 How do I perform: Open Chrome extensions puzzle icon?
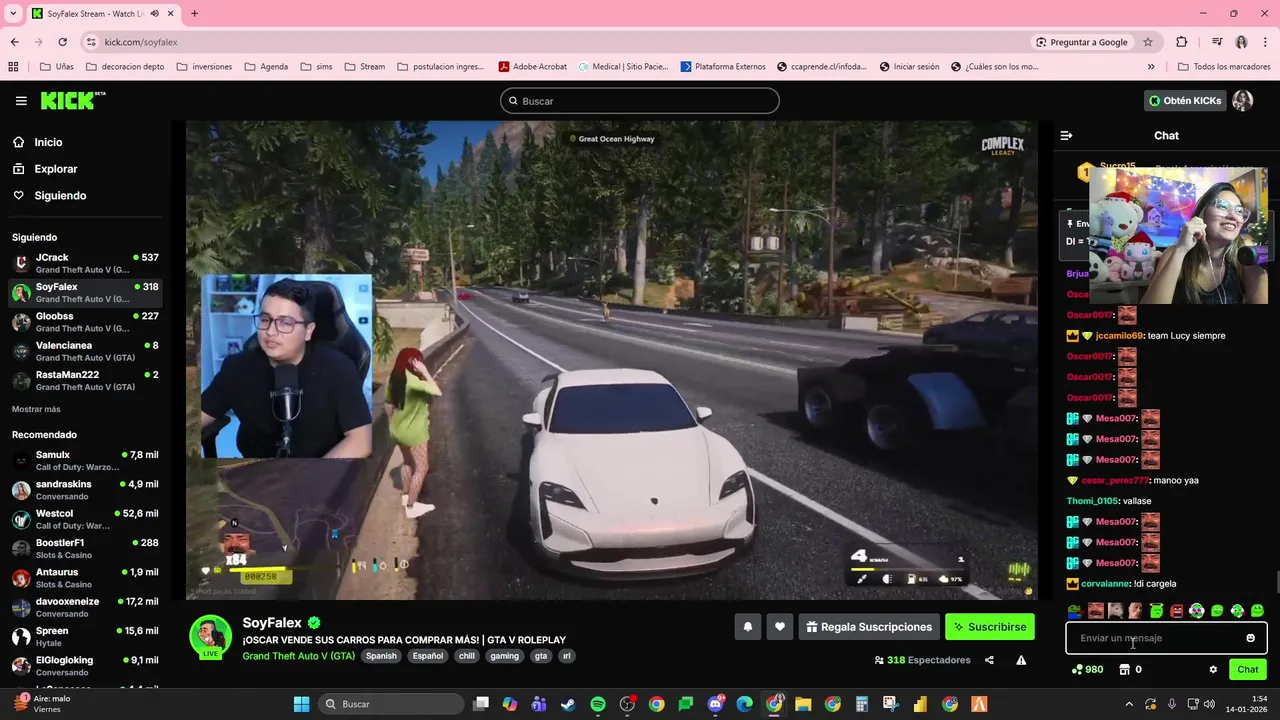[x=1182, y=42]
